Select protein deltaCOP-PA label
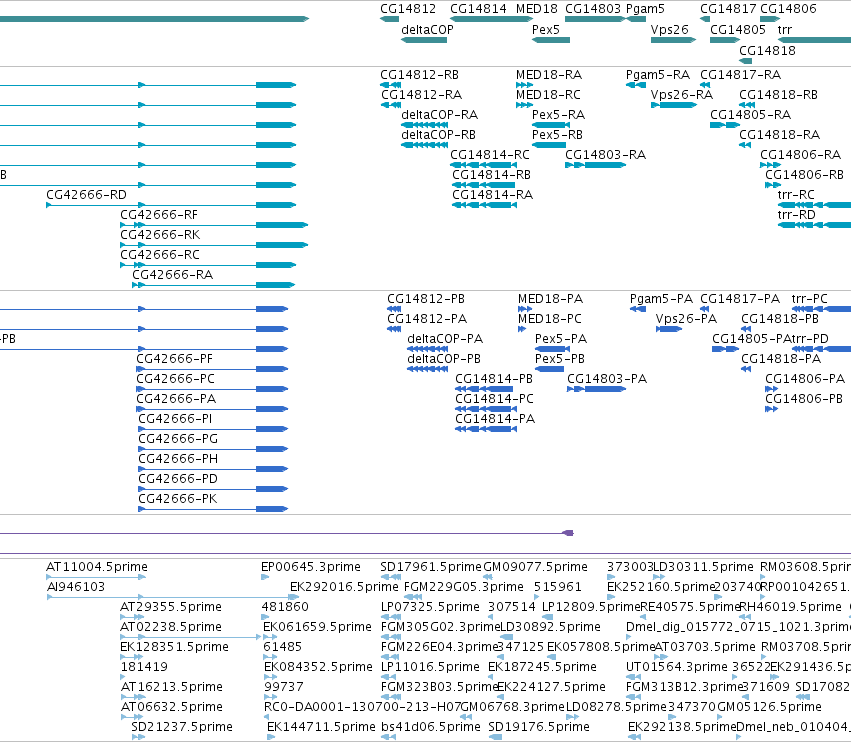Viewport: 851px width, 742px height. pyautogui.click(x=444, y=339)
